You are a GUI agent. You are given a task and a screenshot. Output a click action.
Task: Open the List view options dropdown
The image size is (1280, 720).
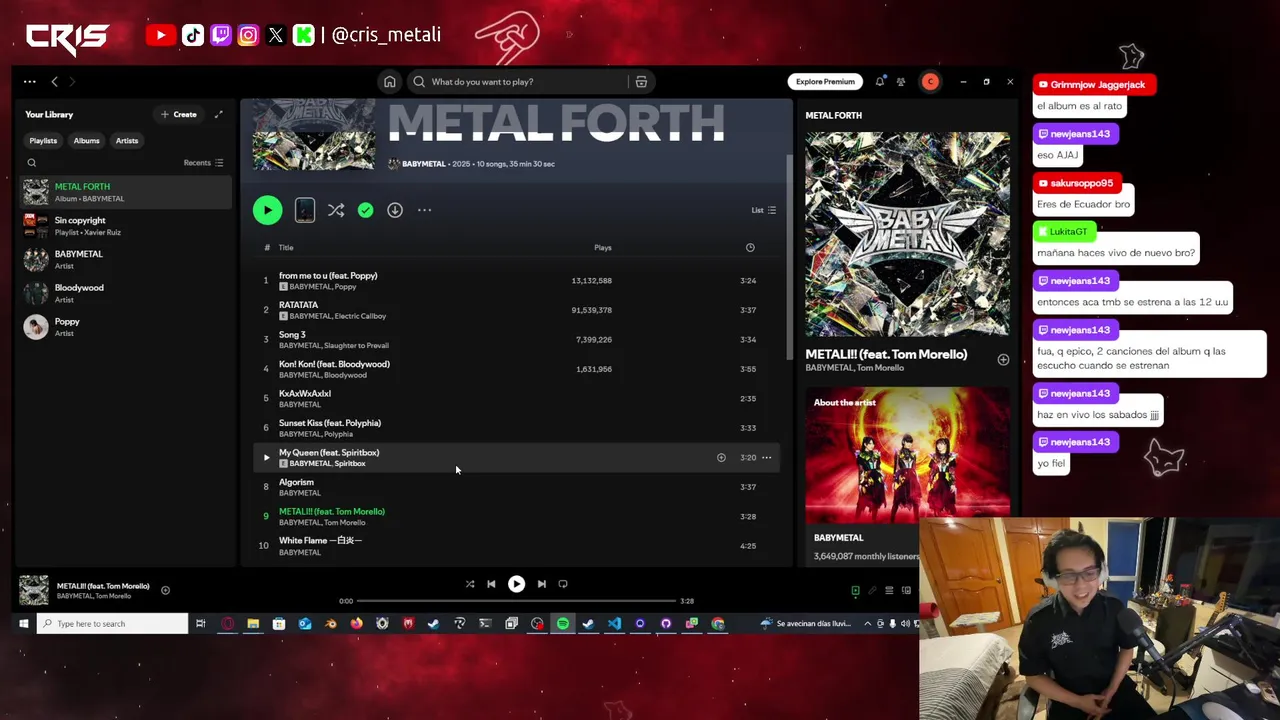click(764, 210)
